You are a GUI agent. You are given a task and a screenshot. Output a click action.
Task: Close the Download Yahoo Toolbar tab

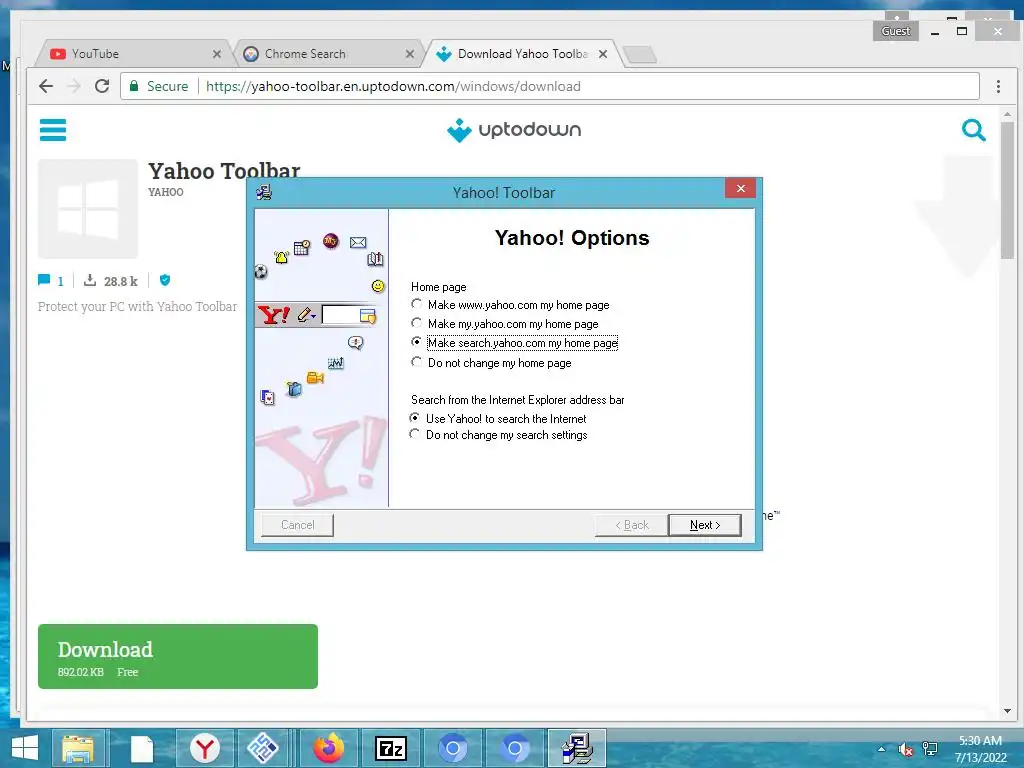pos(603,54)
